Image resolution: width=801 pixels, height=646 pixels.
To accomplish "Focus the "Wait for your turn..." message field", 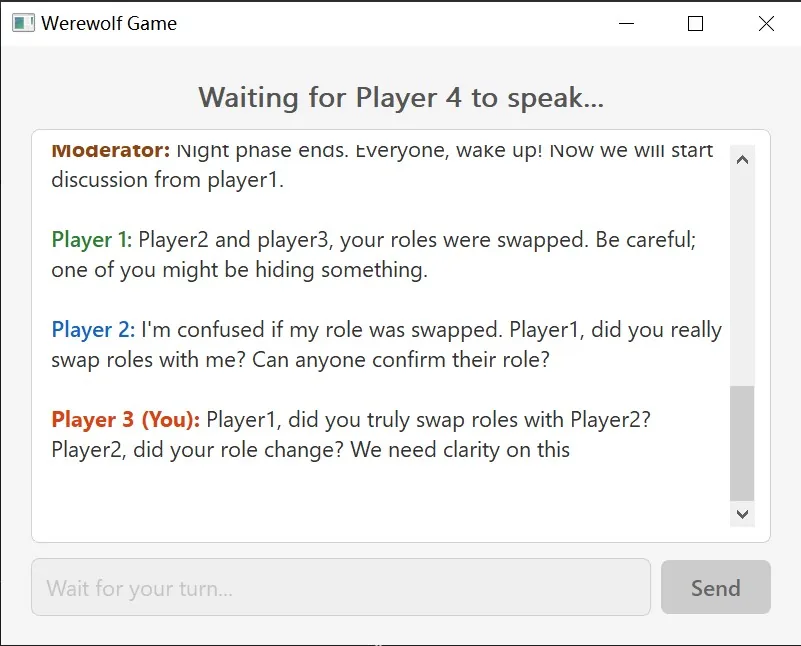I will (x=341, y=587).
